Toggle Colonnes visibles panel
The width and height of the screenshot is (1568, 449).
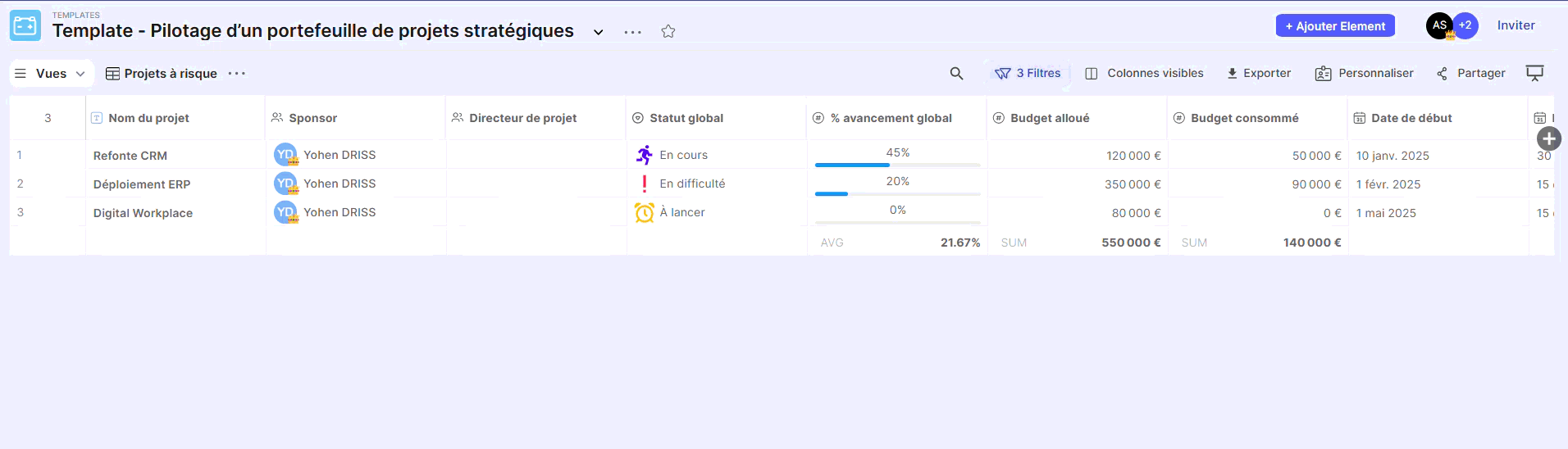(1145, 74)
